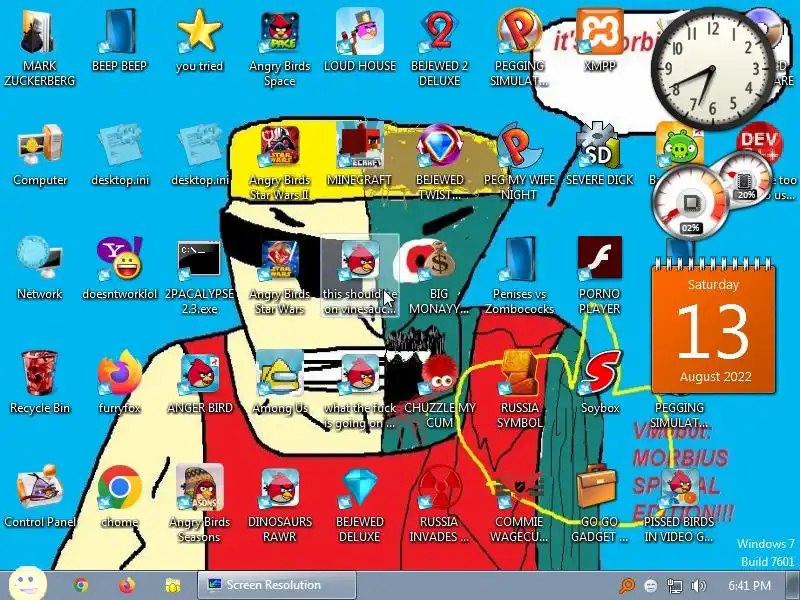Run 2PACALYPSE 2.3.exe

point(199,276)
